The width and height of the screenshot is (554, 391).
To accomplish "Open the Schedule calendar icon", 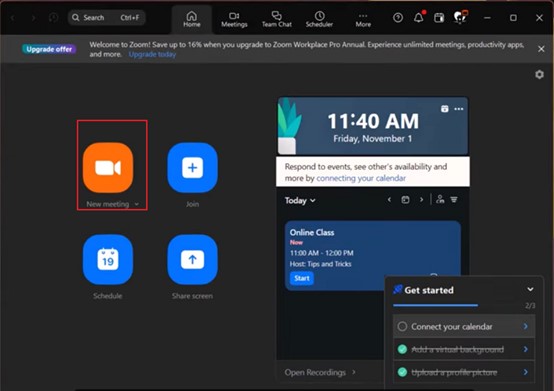I will (x=108, y=260).
